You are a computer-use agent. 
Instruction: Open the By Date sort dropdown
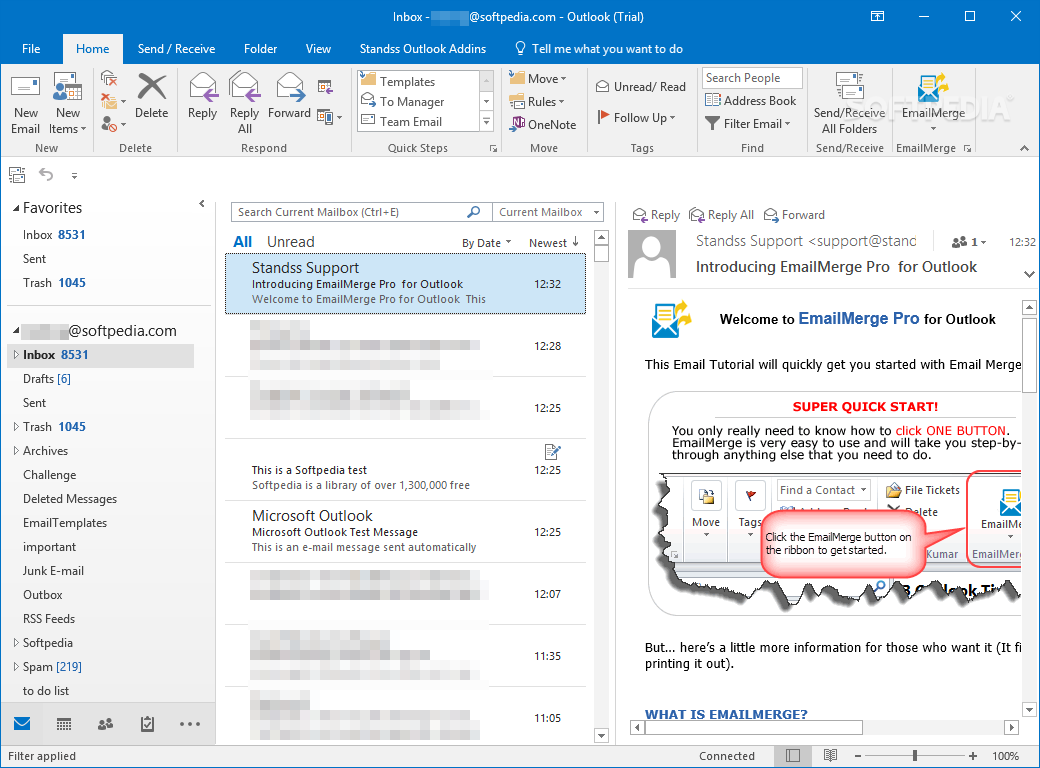click(486, 243)
